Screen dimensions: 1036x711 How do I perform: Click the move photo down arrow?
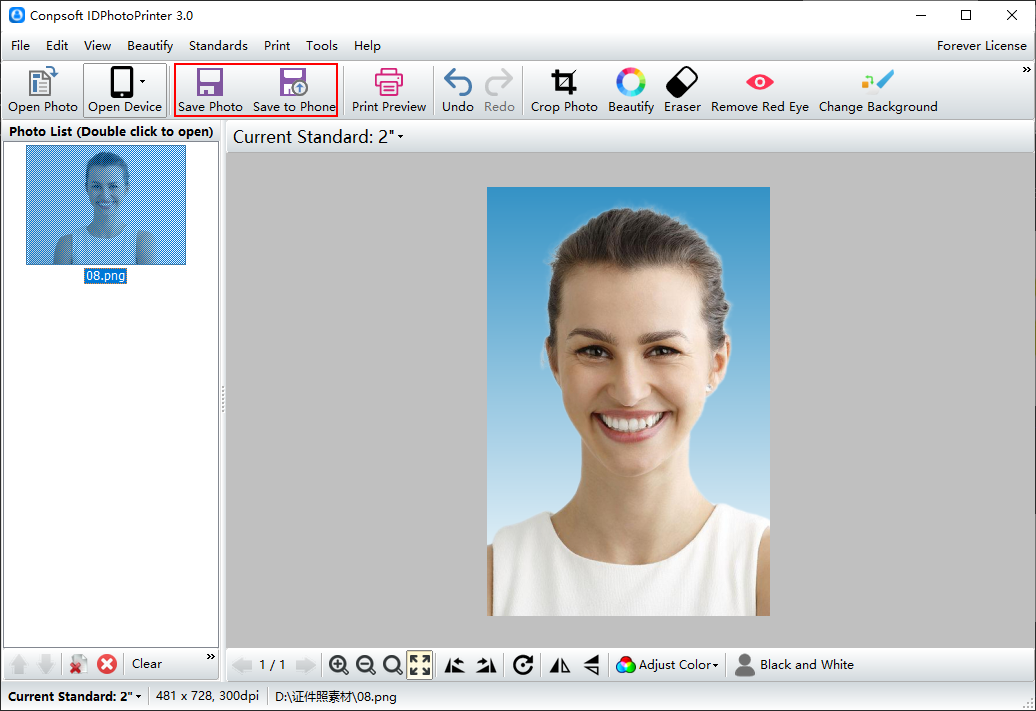pos(46,664)
